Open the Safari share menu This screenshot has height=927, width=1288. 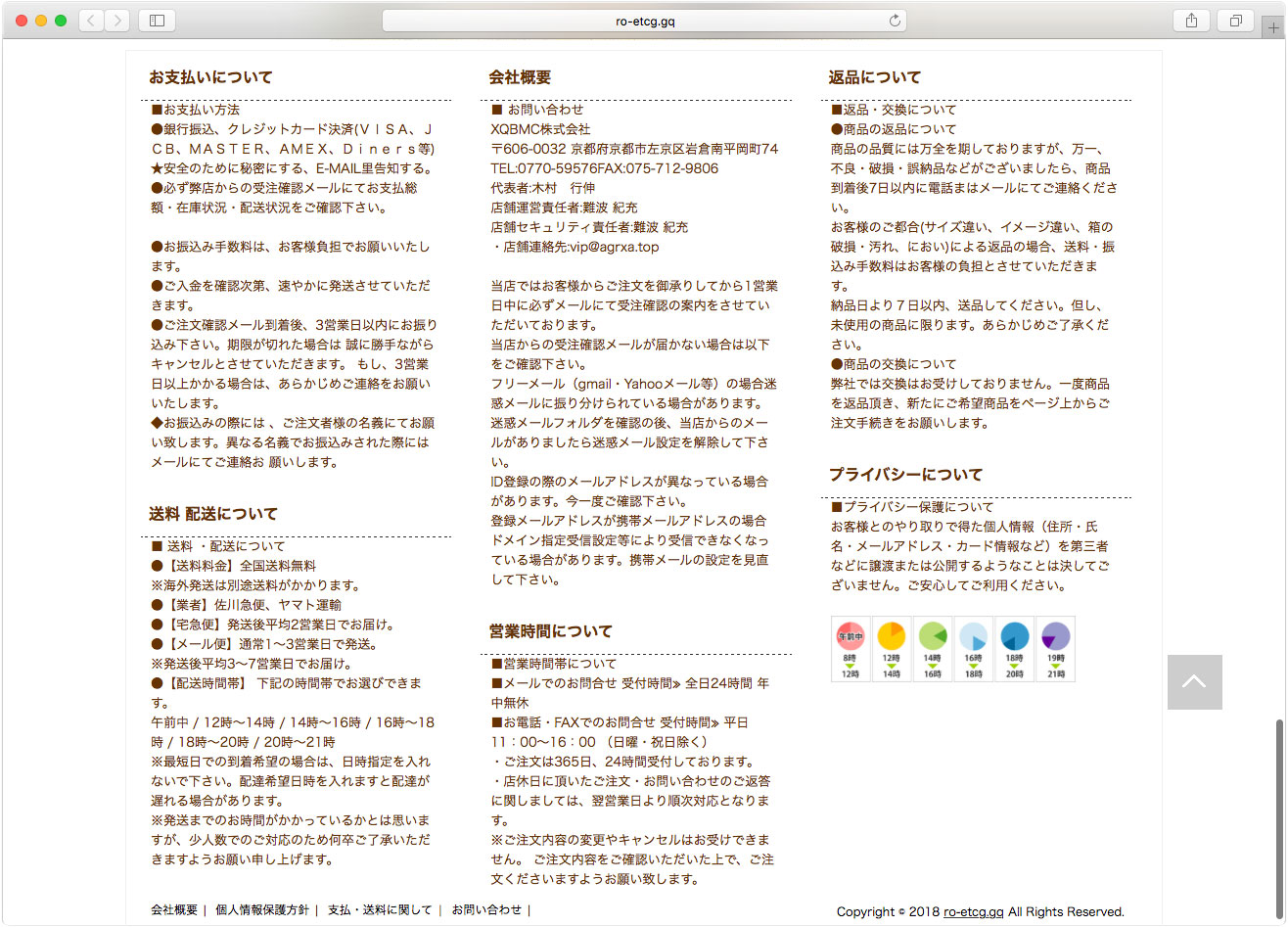pyautogui.click(x=1191, y=21)
